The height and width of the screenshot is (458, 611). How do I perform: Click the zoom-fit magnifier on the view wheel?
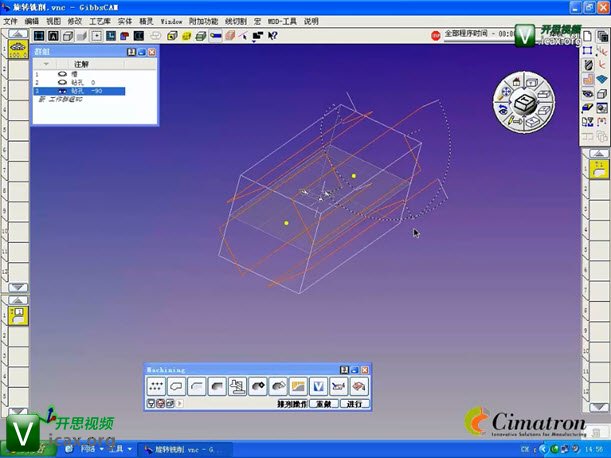click(x=505, y=93)
